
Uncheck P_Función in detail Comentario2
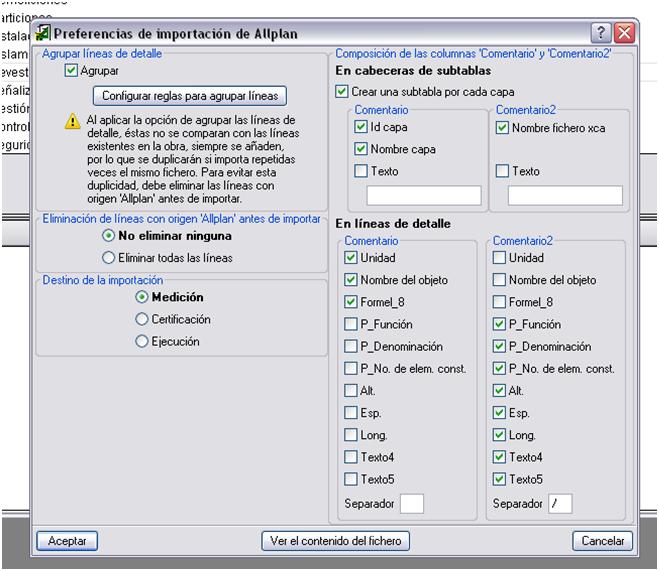tap(499, 324)
